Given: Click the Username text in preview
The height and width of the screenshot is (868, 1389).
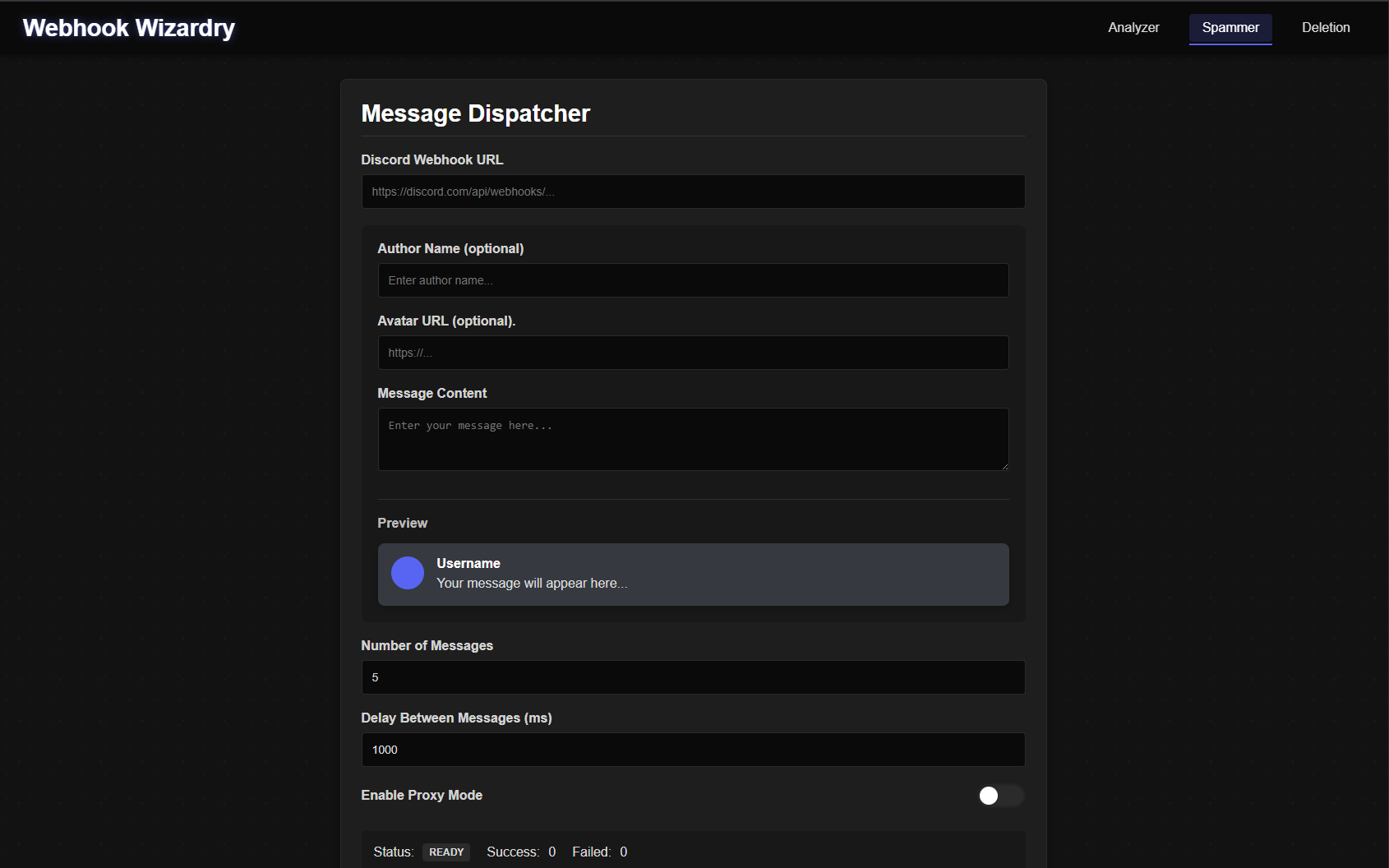Looking at the screenshot, I should tap(468, 563).
